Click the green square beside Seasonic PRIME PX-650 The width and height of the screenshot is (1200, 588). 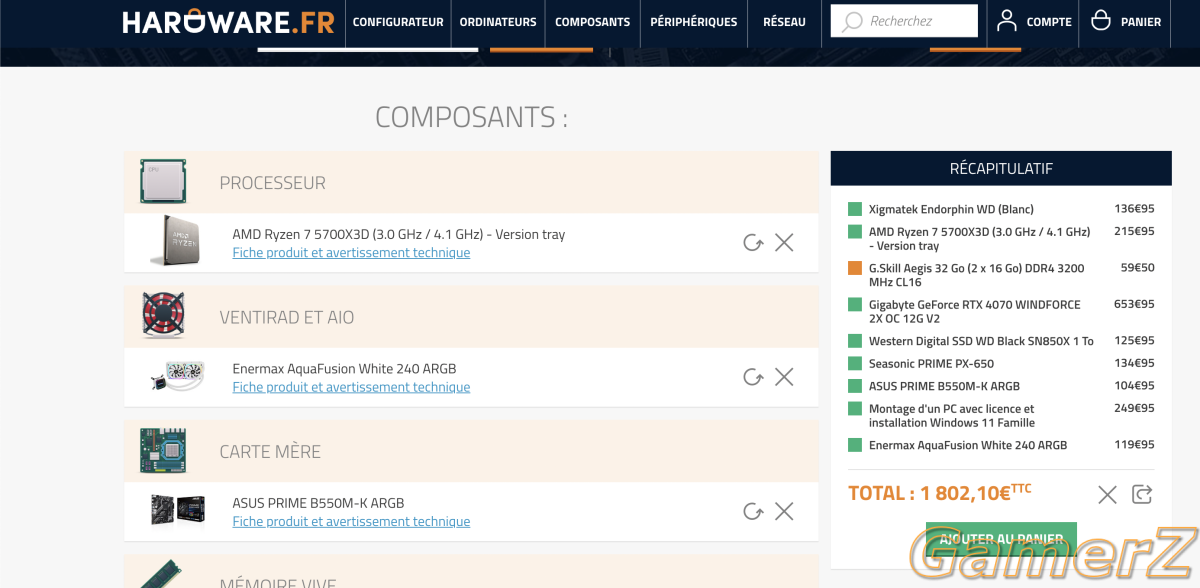(855, 363)
